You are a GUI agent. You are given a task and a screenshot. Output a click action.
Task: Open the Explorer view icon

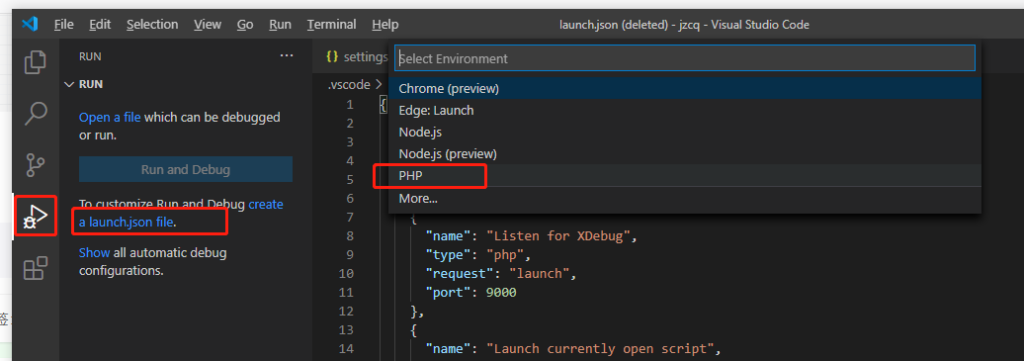tap(35, 62)
